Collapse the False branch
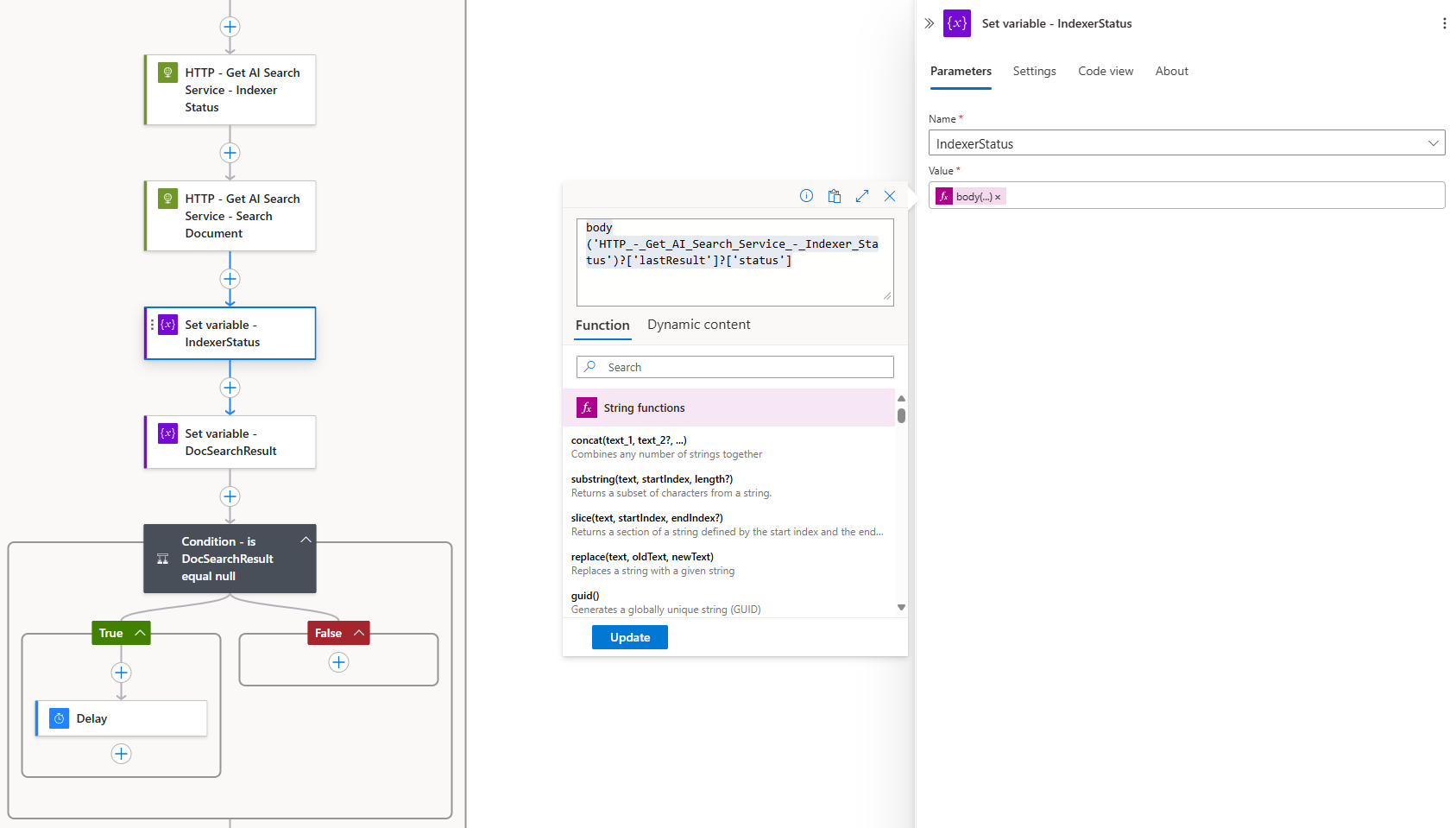Viewport: 1456px width, 828px height. coord(358,633)
